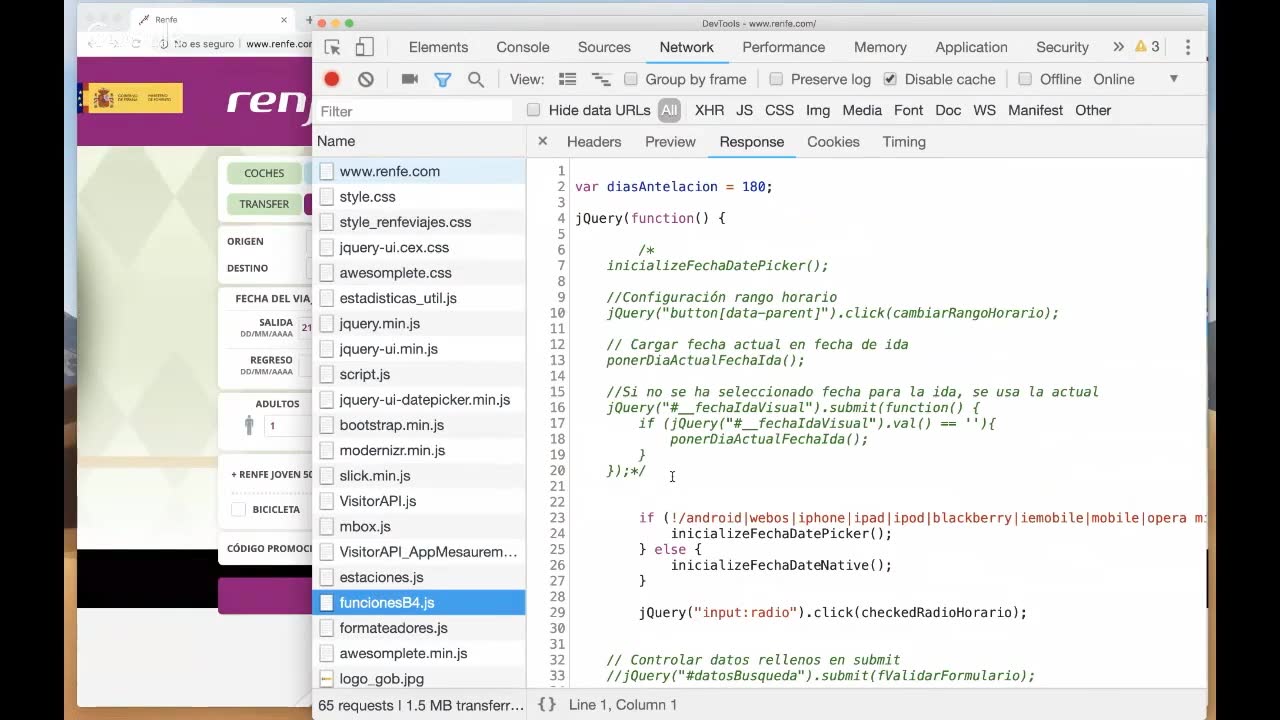Check Group by frame option

click(631, 79)
